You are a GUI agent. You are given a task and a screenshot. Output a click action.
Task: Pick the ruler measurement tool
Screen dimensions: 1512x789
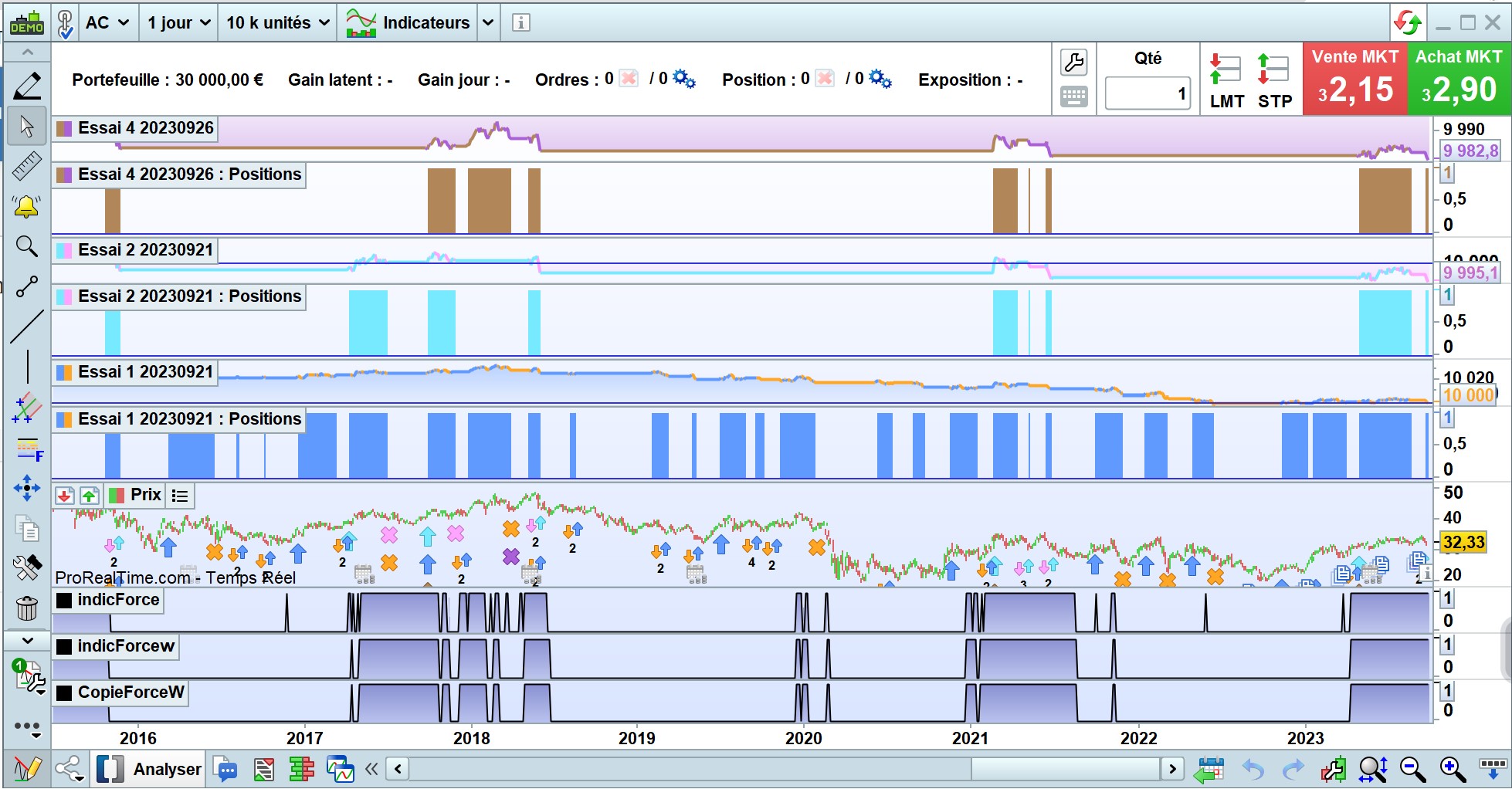27,166
